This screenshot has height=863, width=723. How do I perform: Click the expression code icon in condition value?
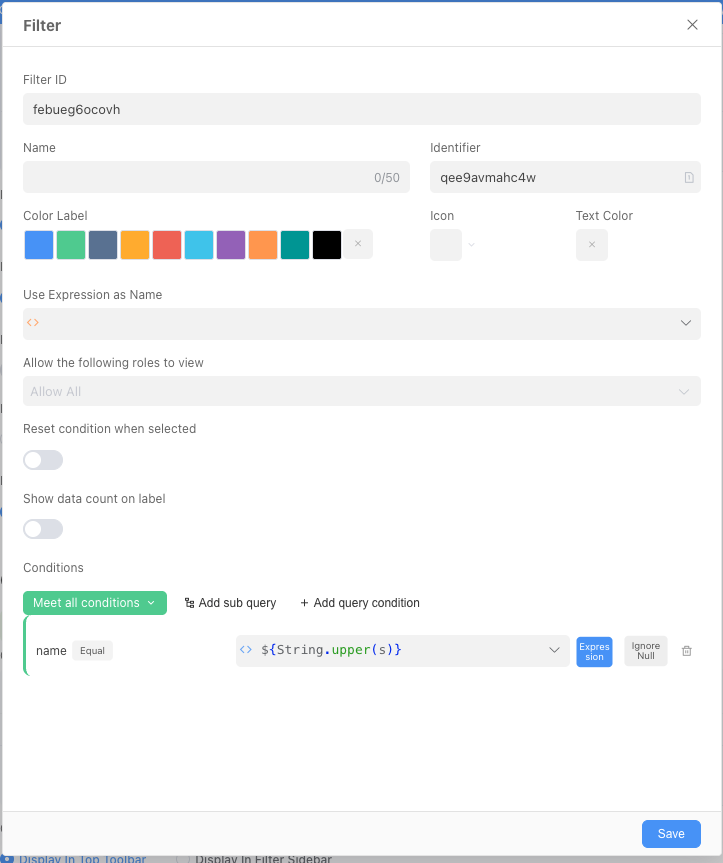click(x=246, y=650)
